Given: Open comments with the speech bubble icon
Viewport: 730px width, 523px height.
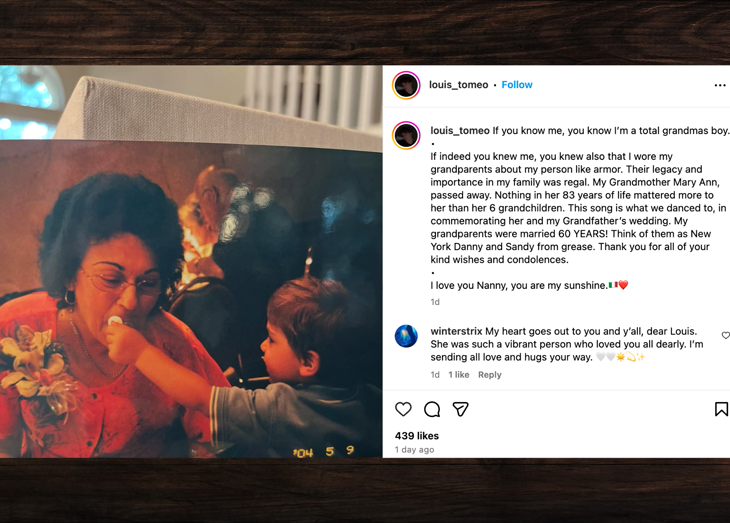Looking at the screenshot, I should [x=432, y=409].
